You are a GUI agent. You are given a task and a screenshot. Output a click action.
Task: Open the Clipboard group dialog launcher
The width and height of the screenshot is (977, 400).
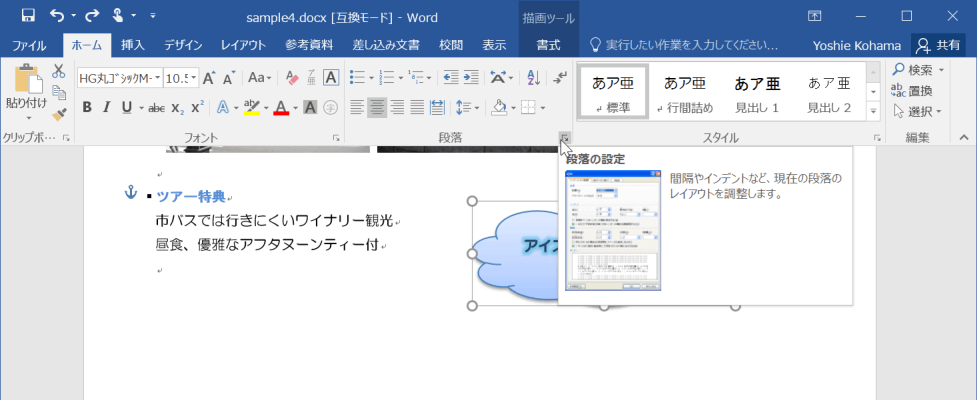click(x=67, y=138)
